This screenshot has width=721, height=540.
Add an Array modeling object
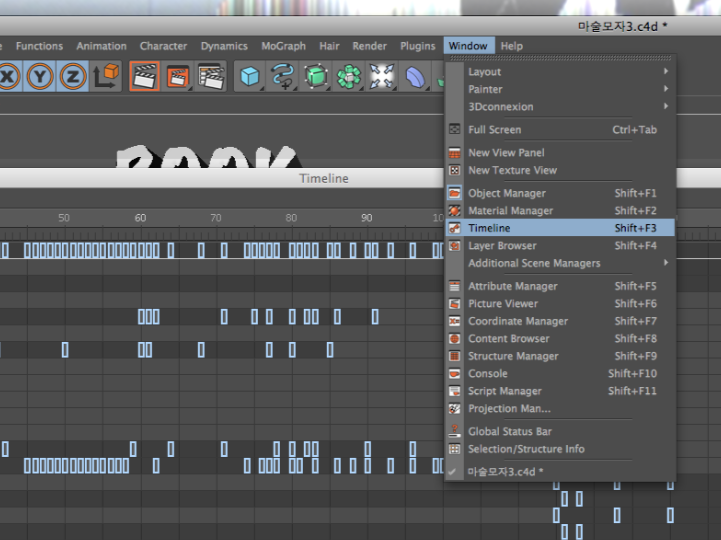pyautogui.click(x=349, y=76)
